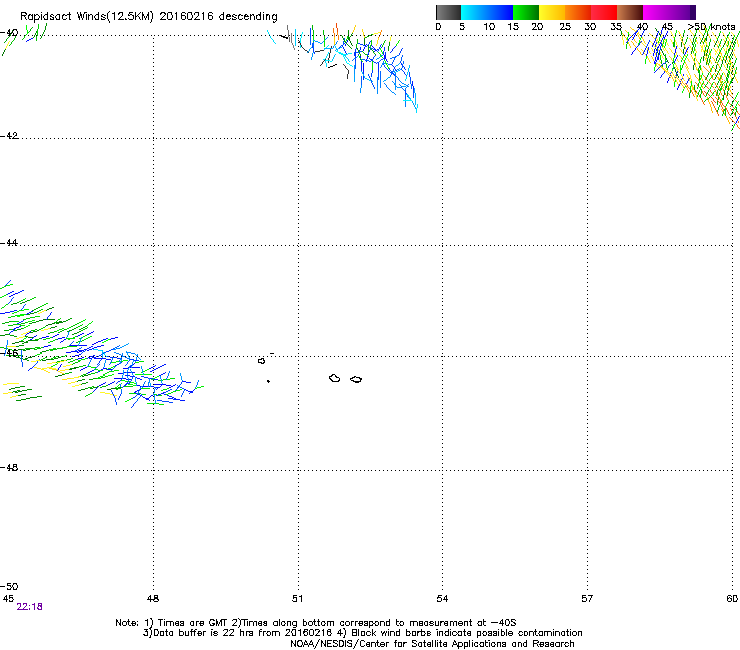
Task: Click the title 'Rapidsact Winds(12.5KM) 20160216 descending'
Action: [x=149, y=16]
